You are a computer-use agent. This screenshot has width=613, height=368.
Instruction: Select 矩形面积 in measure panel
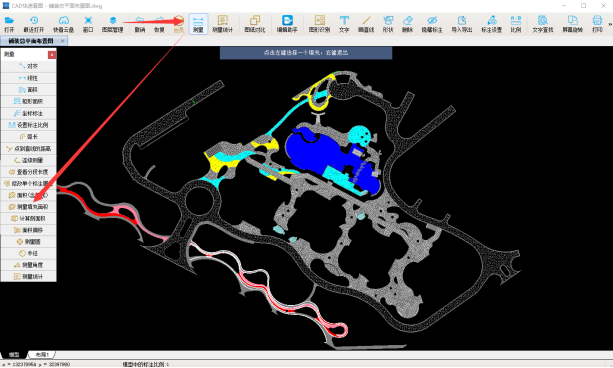pos(29,101)
